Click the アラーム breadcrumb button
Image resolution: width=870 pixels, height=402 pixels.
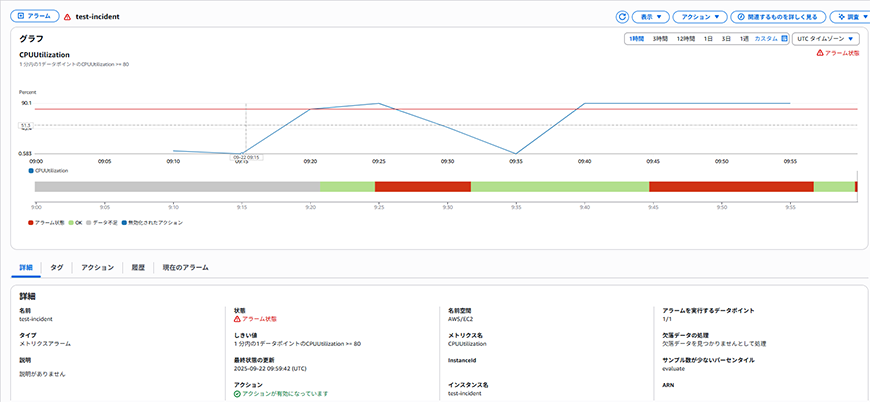[x=34, y=16]
